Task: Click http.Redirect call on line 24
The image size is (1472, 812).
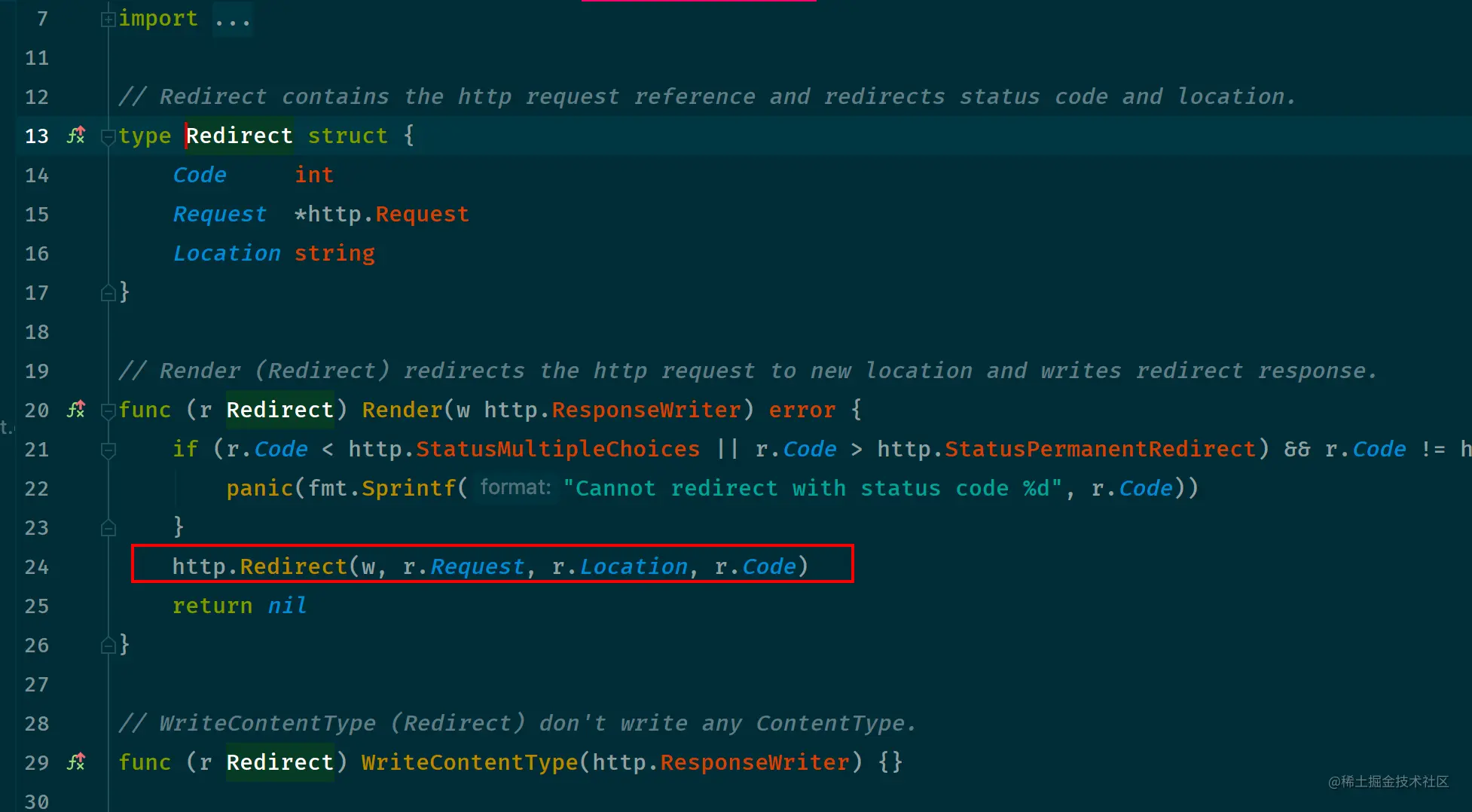Action: pos(259,566)
